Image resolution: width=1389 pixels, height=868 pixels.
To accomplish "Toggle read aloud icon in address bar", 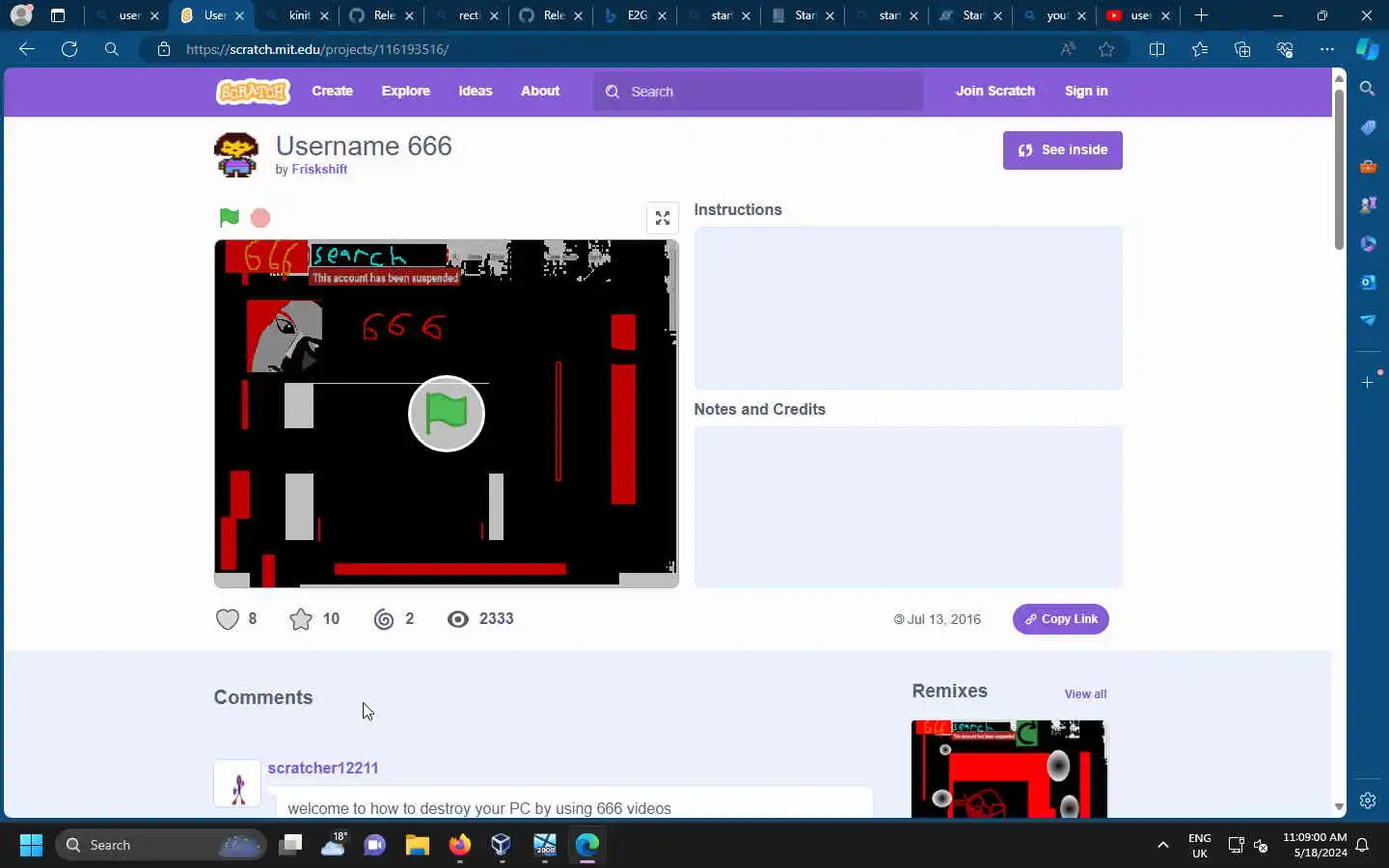I will click(1068, 49).
